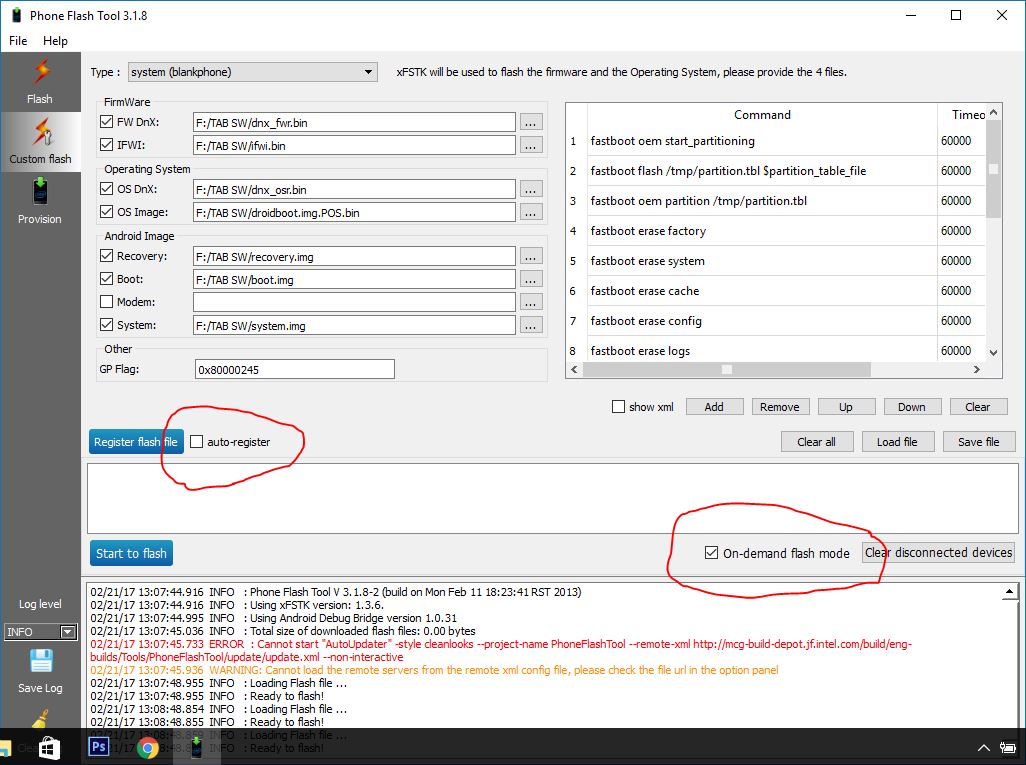Click the Add command button
This screenshot has height=765, width=1026.
[x=715, y=407]
